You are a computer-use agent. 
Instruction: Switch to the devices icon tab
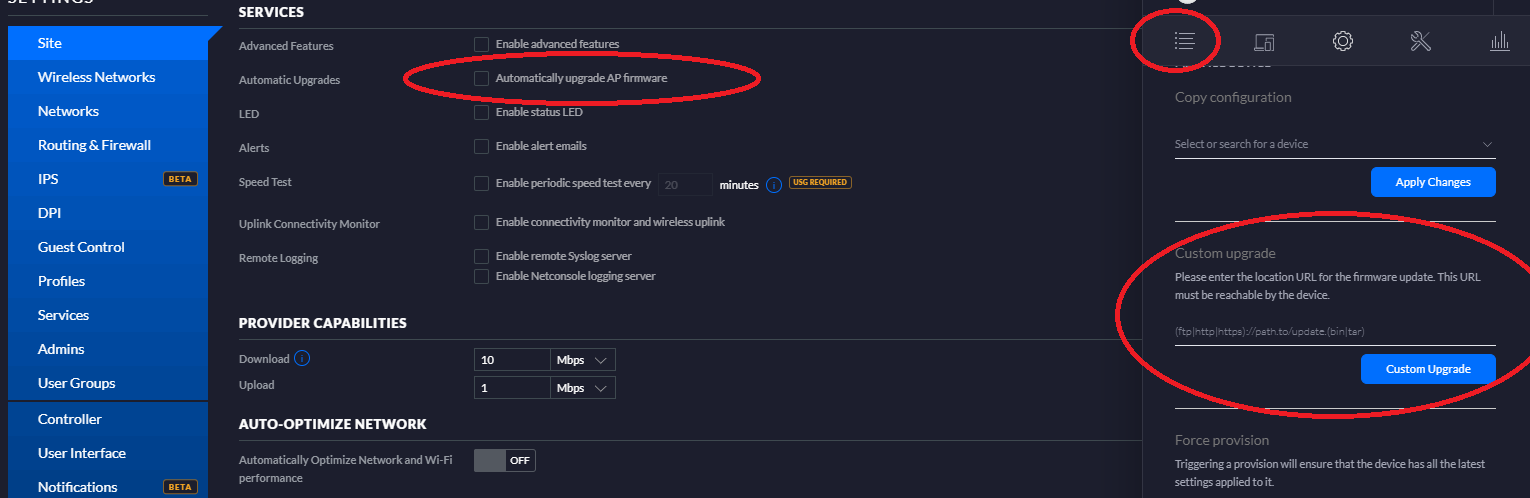point(1264,41)
